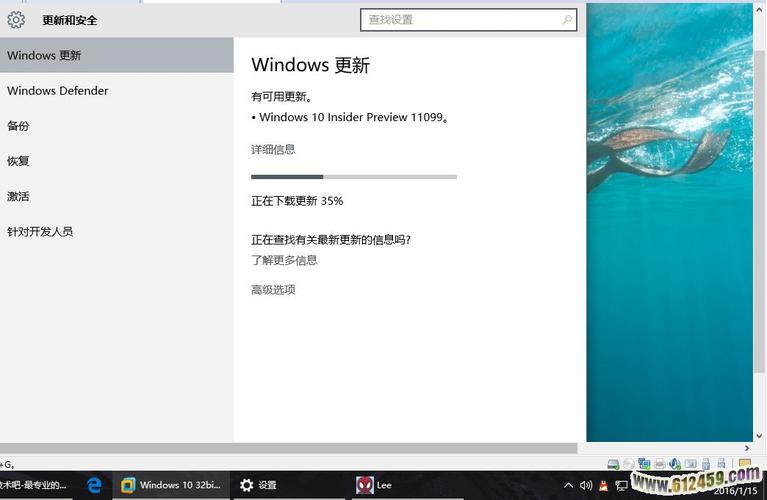Click the CD/DVD drive icon in VMware status bar
Image resolution: width=767 pixels, height=500 pixels.
629,464
